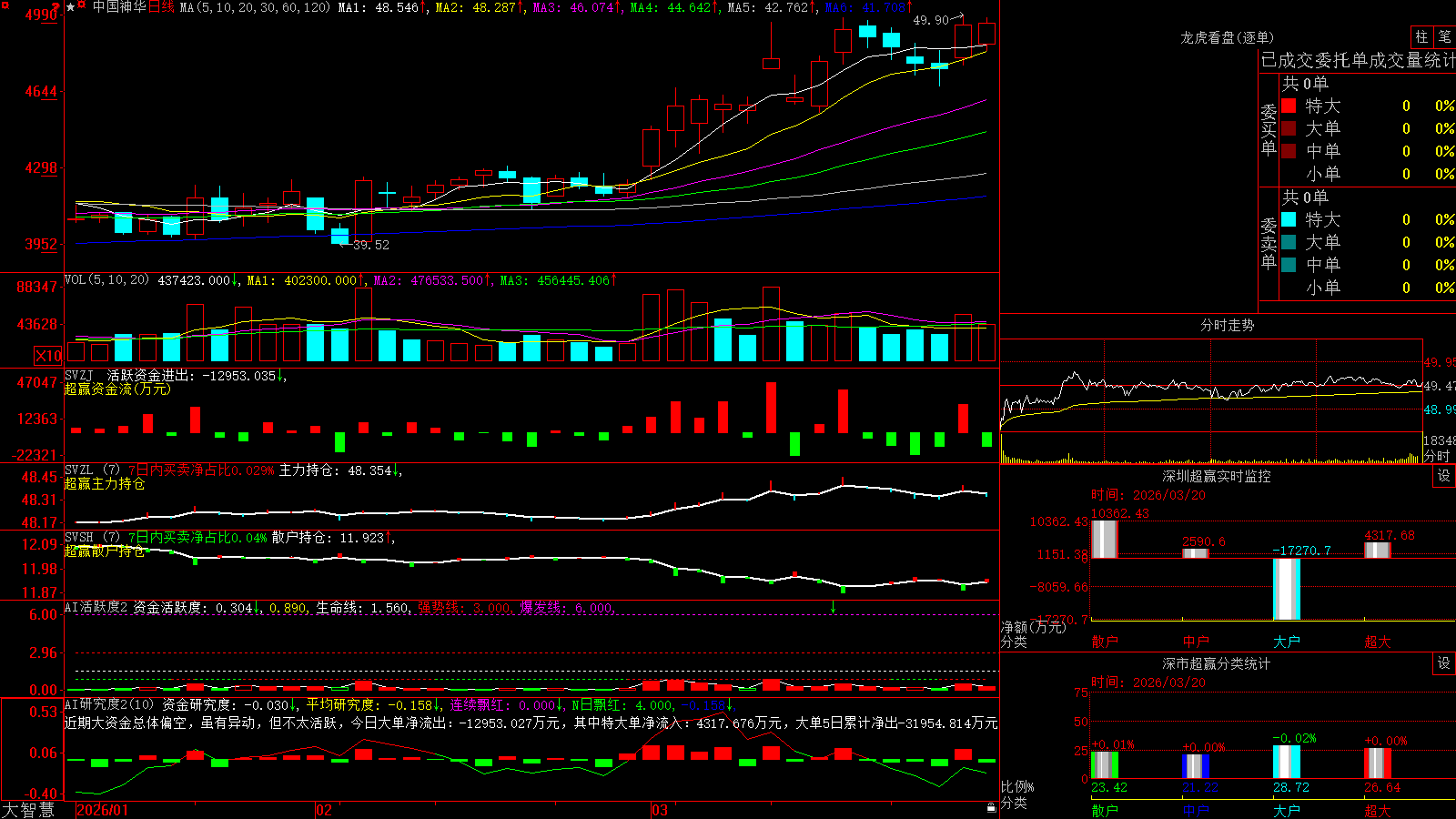Click the dark red 中单 buy-order swatch
Image resolution: width=1456 pixels, height=819 pixels.
[x=1289, y=151]
